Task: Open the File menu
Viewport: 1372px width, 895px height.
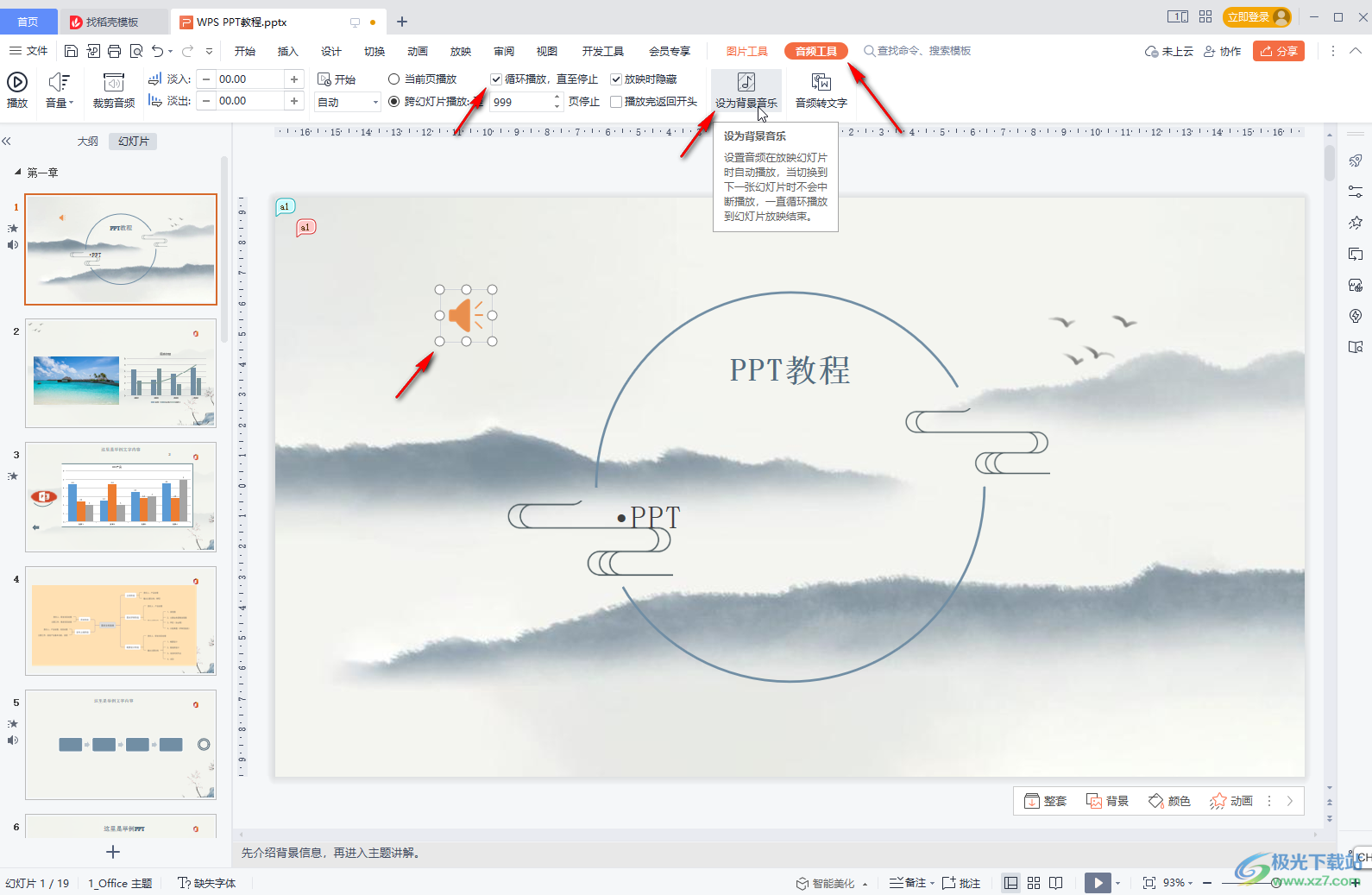Action: 28,51
